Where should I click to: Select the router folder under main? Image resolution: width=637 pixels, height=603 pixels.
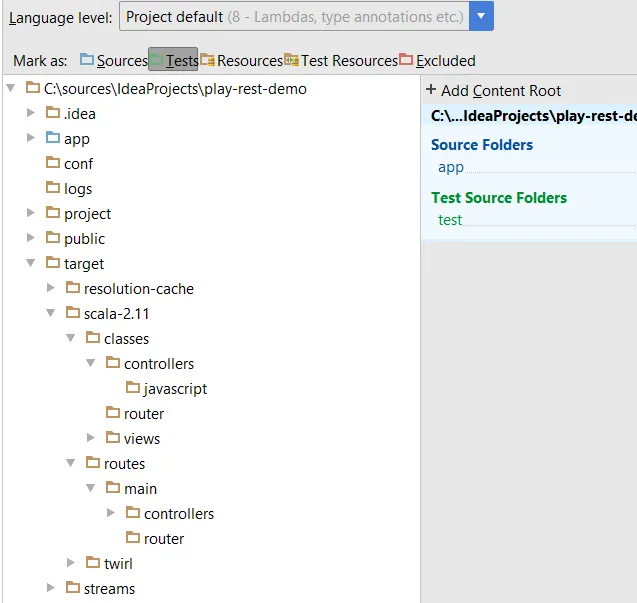(x=164, y=539)
